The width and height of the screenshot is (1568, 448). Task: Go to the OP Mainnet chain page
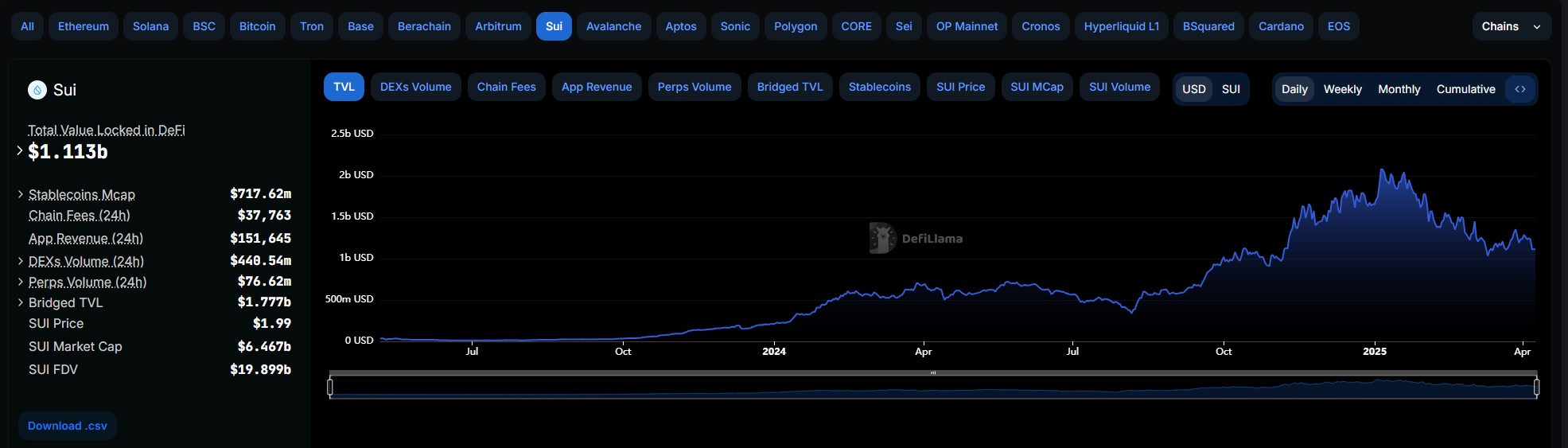(967, 26)
